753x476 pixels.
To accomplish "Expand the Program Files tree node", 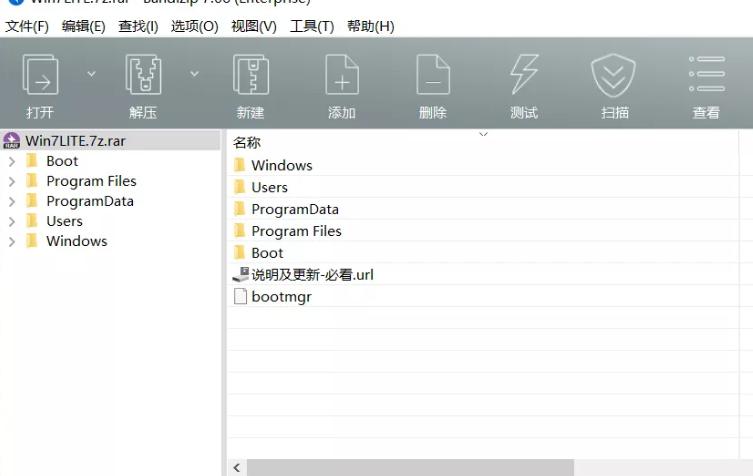I will pyautogui.click(x=12, y=182).
